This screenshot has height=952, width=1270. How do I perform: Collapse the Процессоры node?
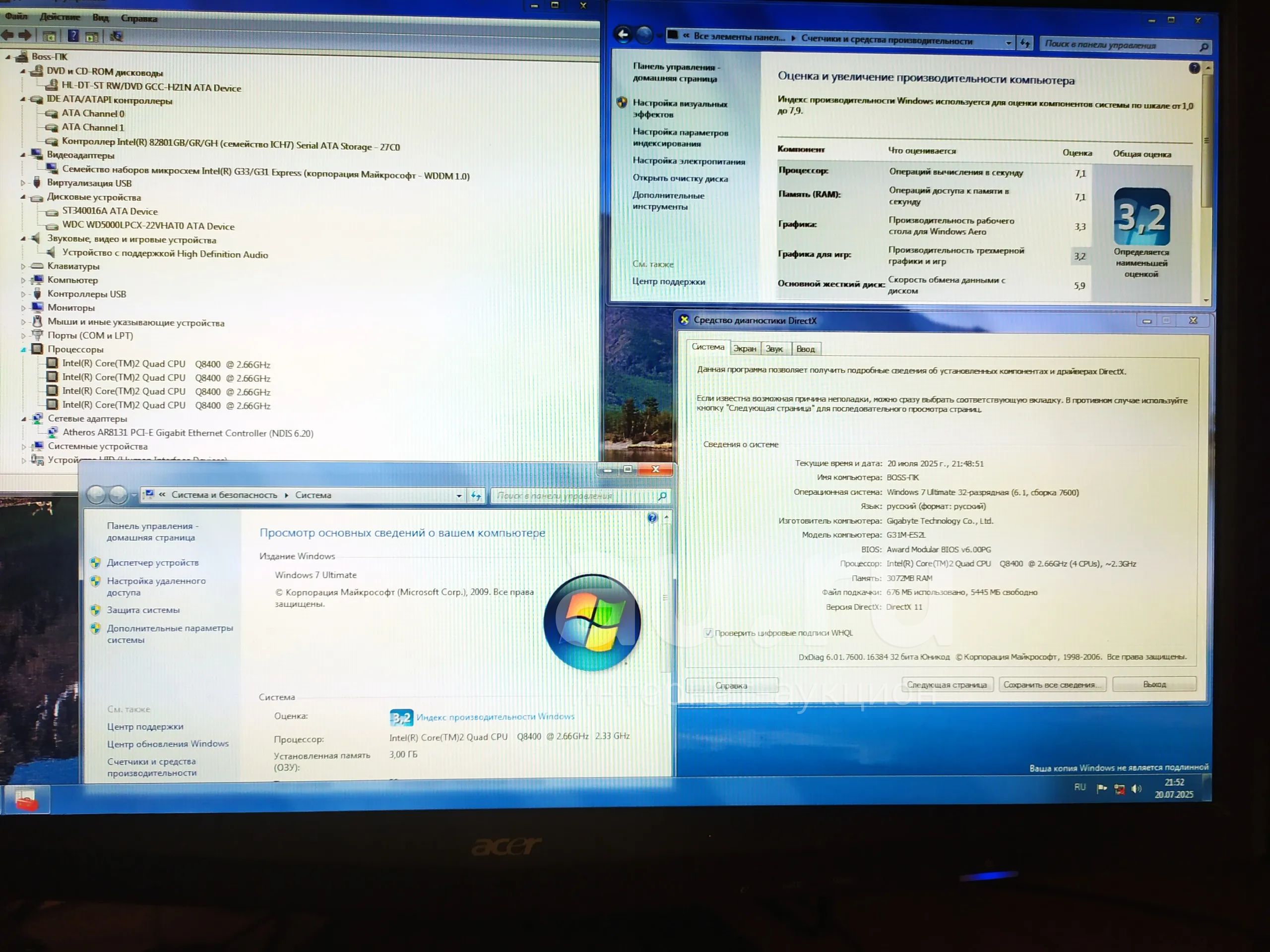click(x=23, y=350)
